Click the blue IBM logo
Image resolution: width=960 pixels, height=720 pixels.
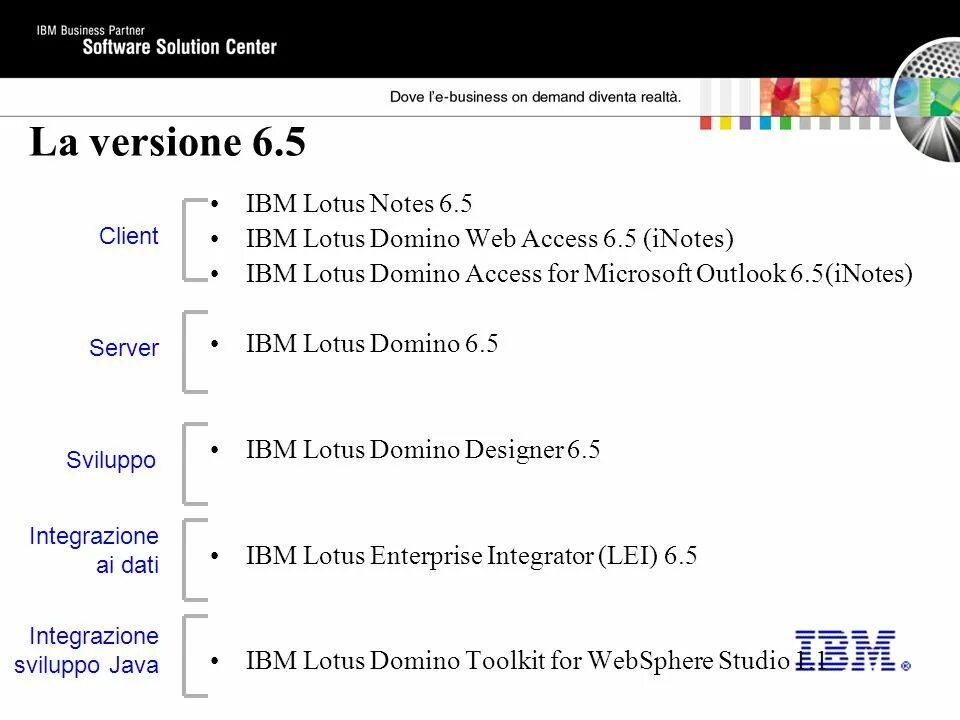(x=852, y=651)
